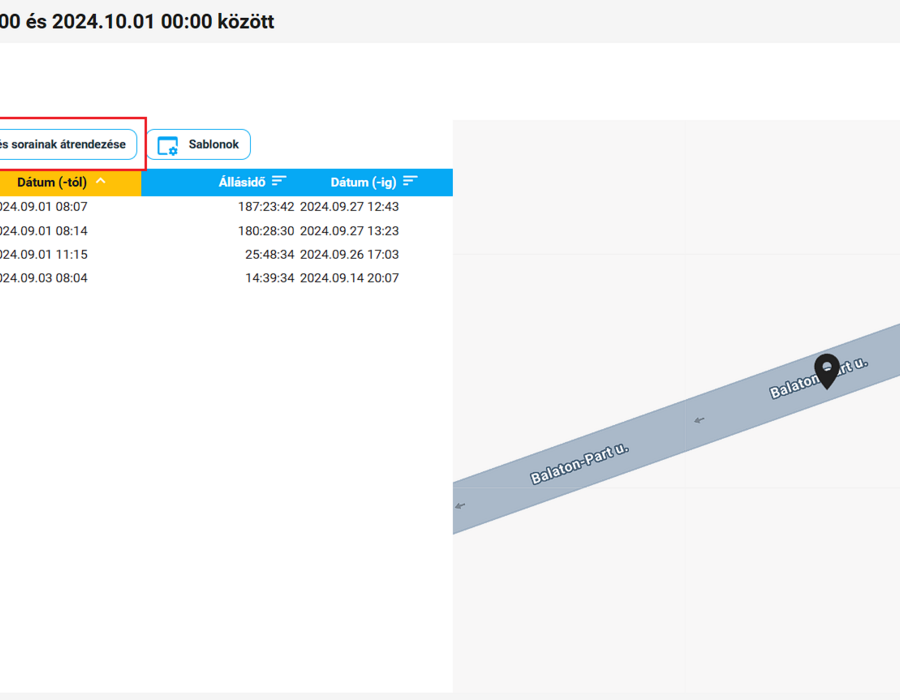Sort by Állásidő column header

(242, 182)
